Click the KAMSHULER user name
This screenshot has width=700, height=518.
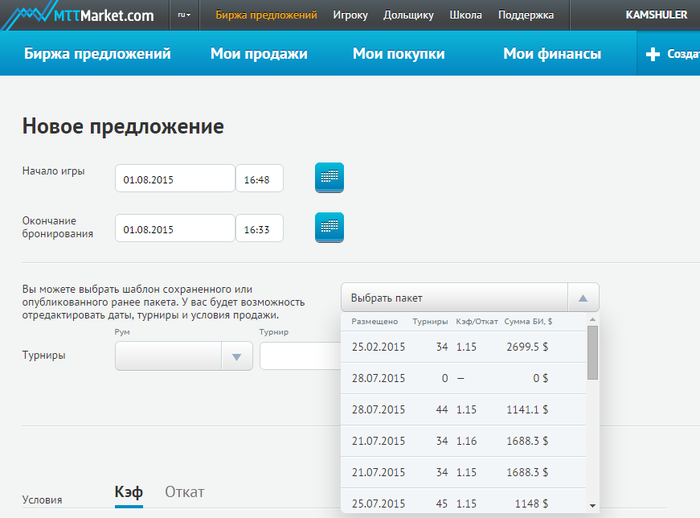[656, 15]
